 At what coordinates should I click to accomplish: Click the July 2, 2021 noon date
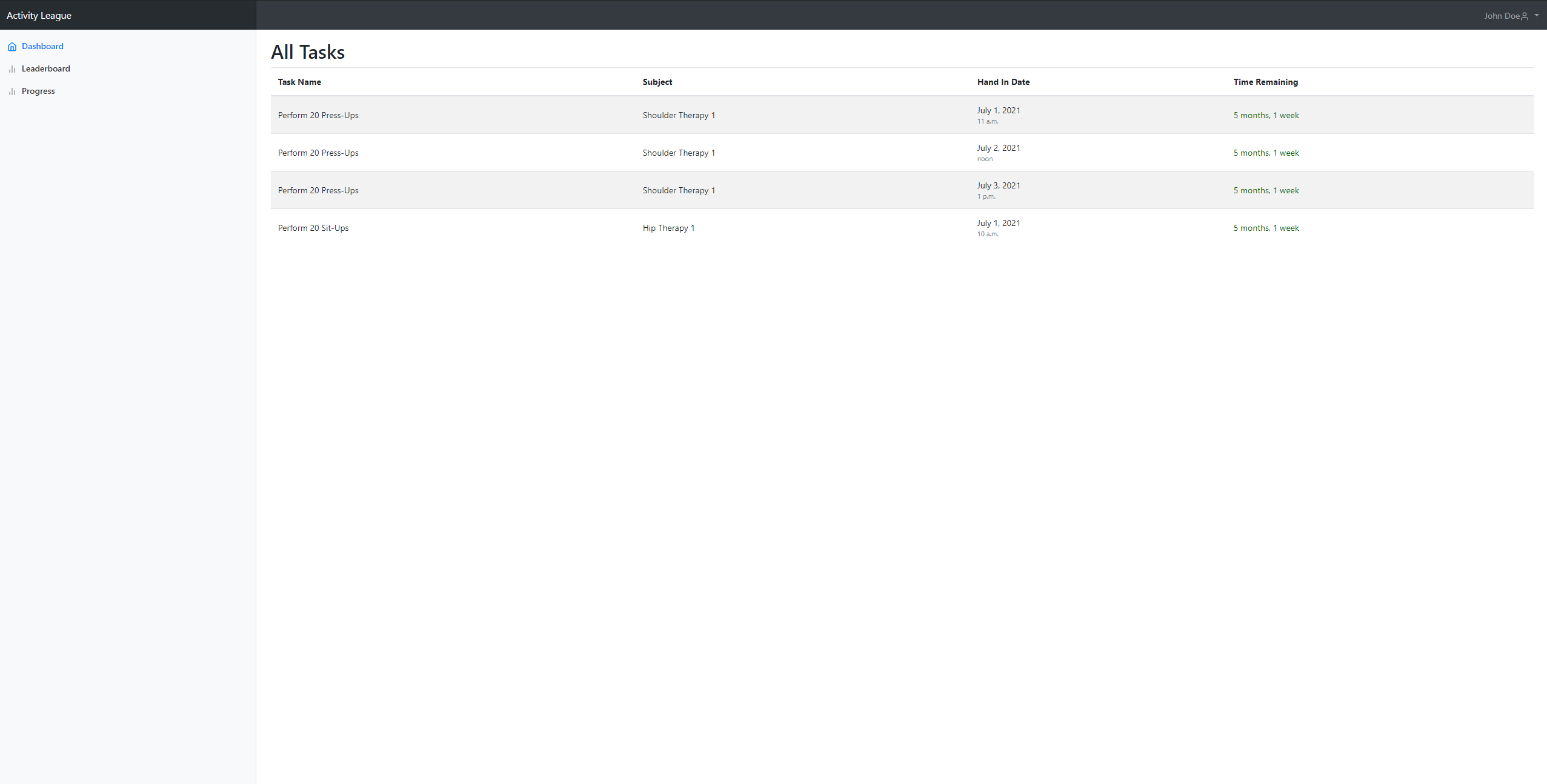point(999,153)
